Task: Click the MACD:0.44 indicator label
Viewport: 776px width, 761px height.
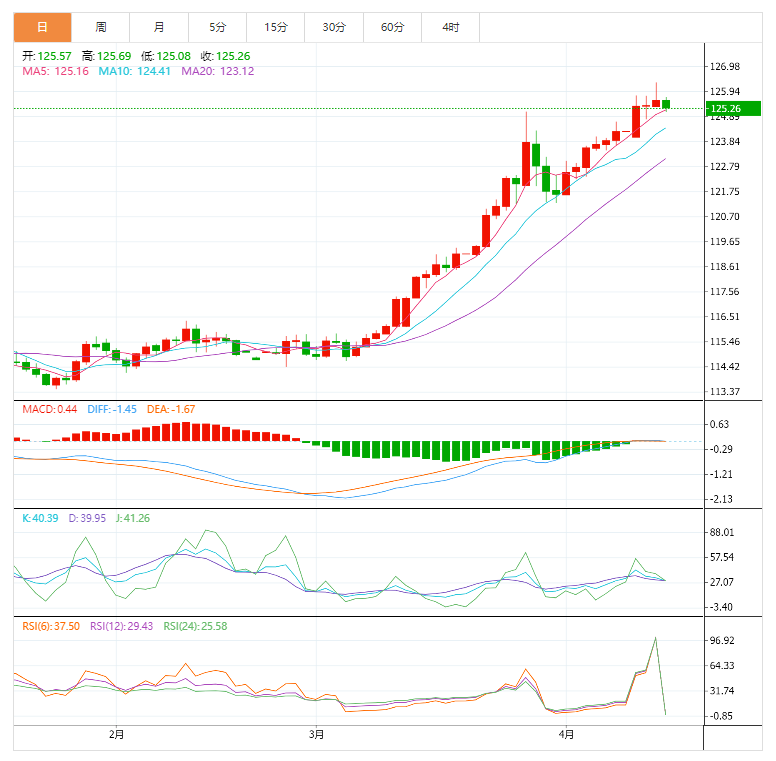Action: pyautogui.click(x=49, y=410)
